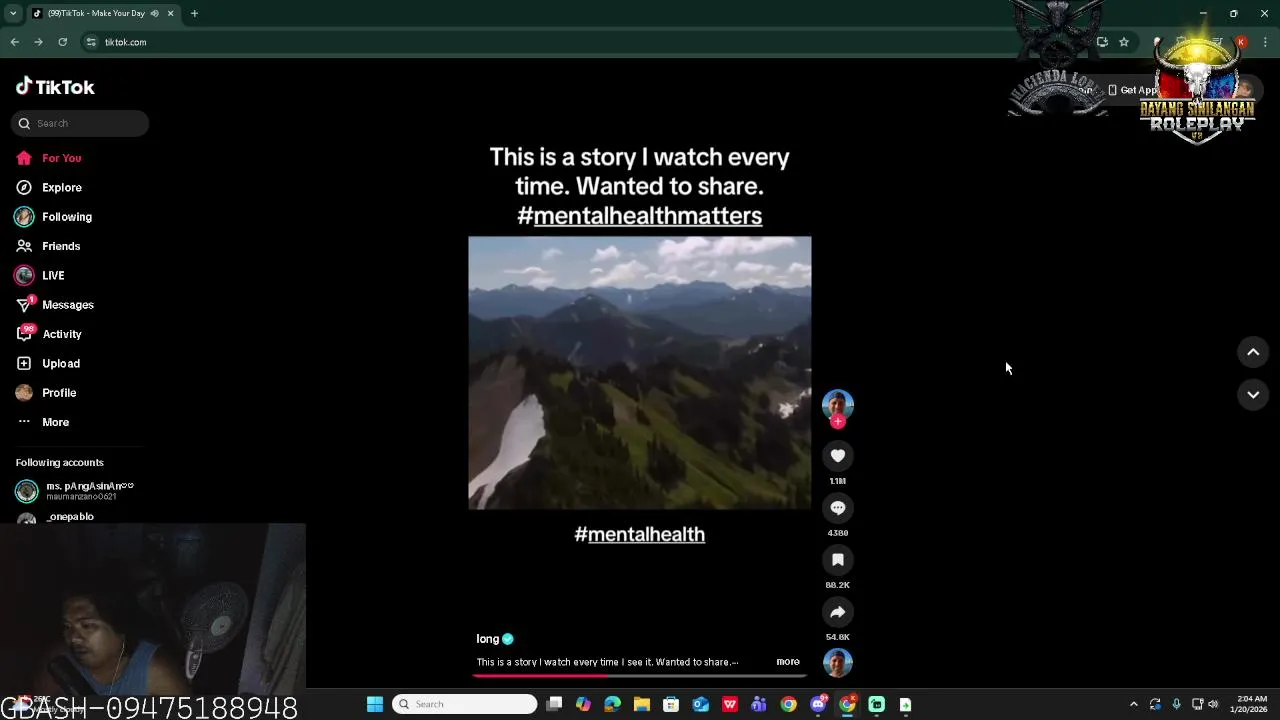1280x720 pixels.
Task: Follow the creator via plus badge
Action: click(x=838, y=421)
